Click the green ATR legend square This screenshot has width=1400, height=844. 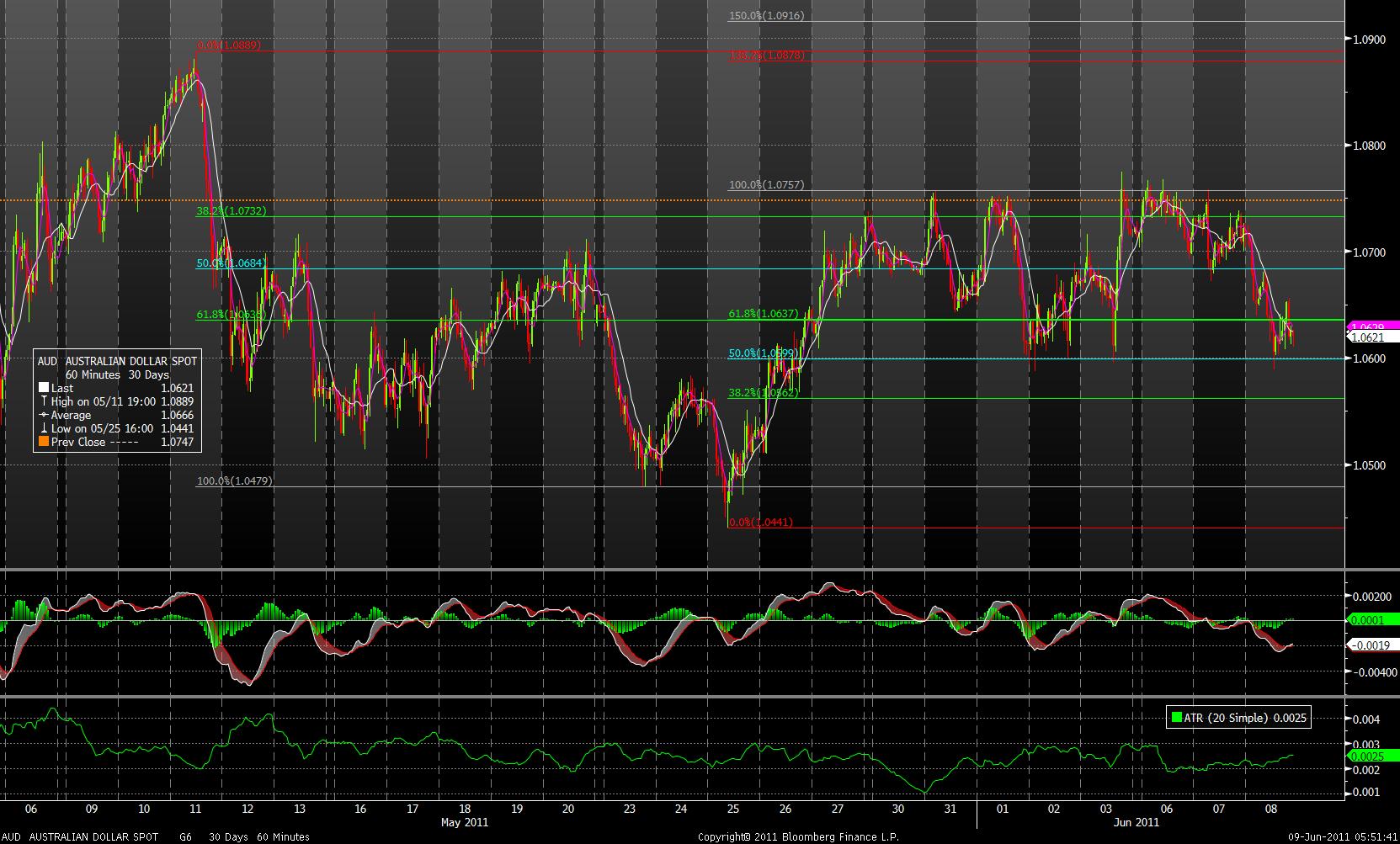coord(1176,718)
